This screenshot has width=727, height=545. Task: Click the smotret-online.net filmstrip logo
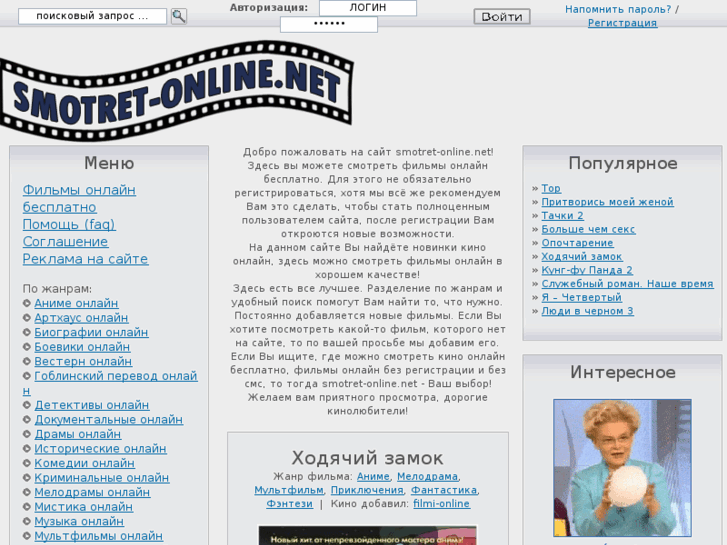tap(177, 90)
